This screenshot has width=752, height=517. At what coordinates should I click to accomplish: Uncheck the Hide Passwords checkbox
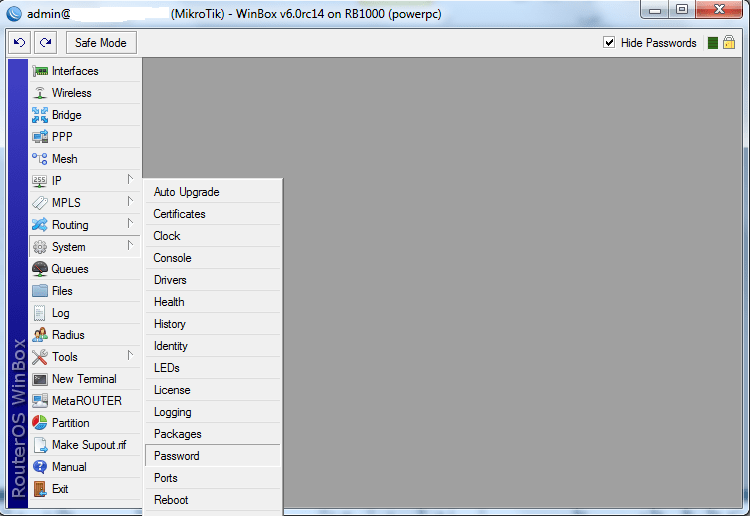click(x=609, y=43)
